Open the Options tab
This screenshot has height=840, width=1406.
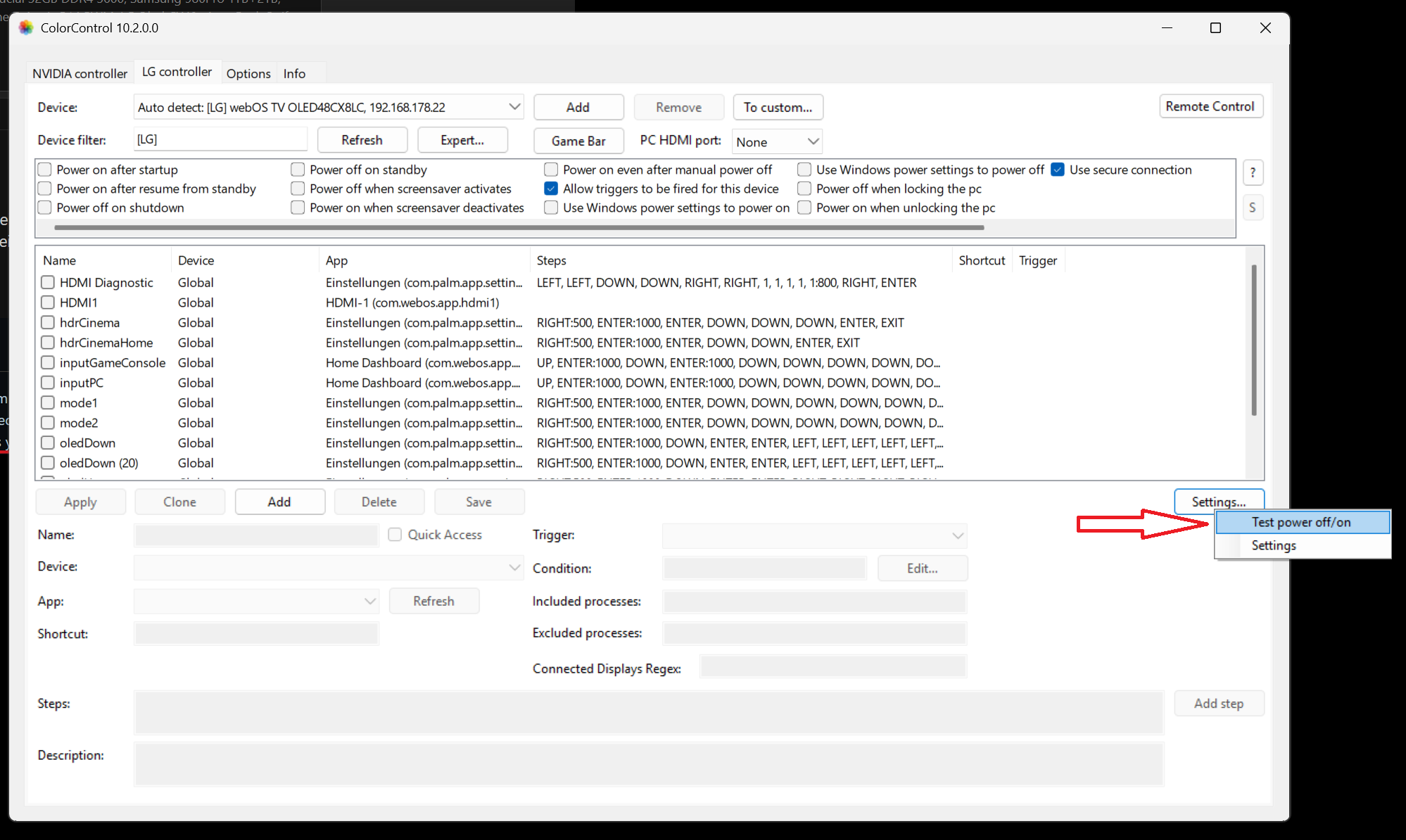pyautogui.click(x=248, y=73)
